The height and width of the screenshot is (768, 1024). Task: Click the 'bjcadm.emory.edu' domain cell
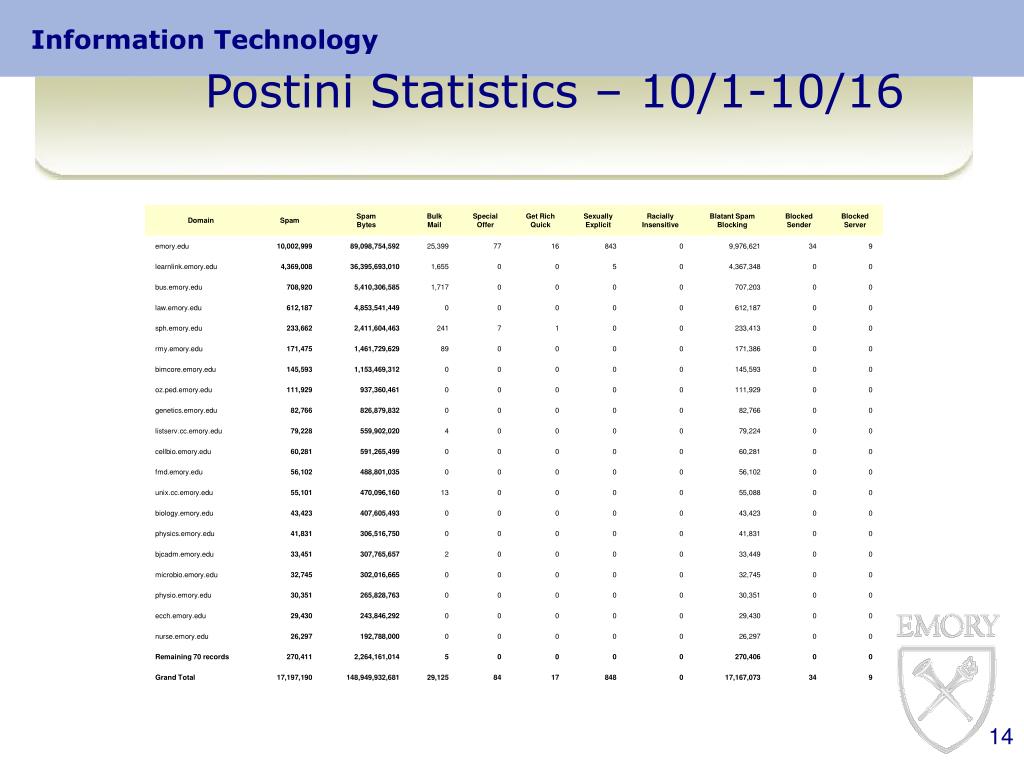click(184, 554)
